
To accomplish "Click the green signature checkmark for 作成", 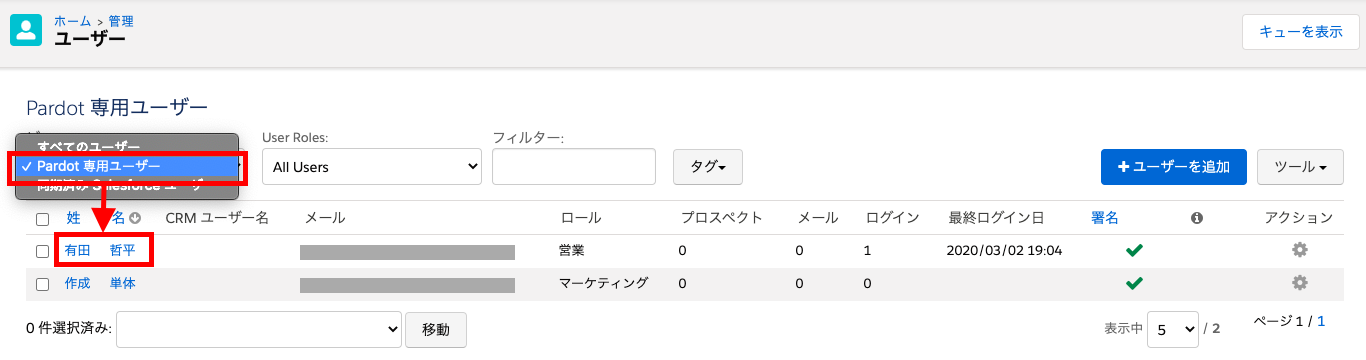I will click(1134, 283).
